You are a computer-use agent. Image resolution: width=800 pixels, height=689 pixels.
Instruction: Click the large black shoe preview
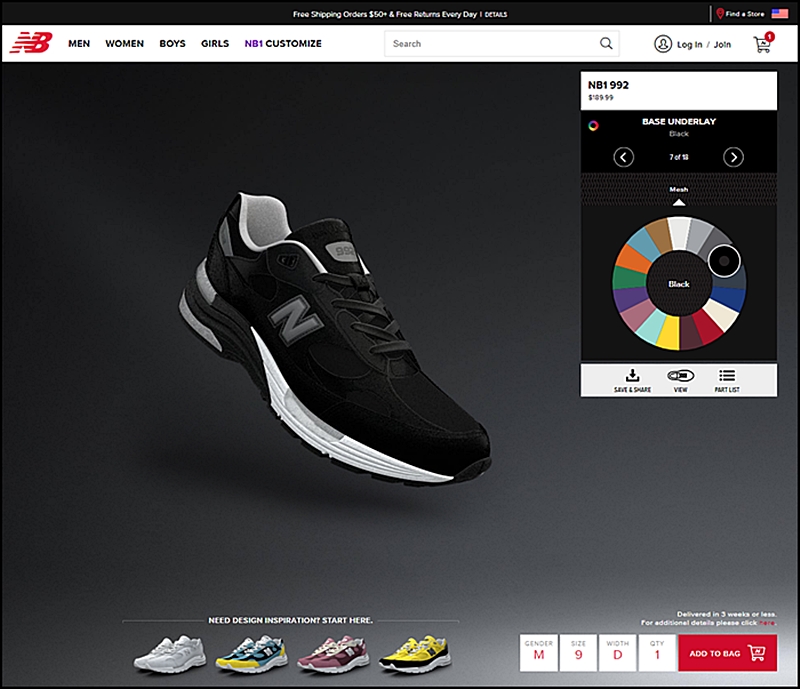pyautogui.click(x=335, y=337)
